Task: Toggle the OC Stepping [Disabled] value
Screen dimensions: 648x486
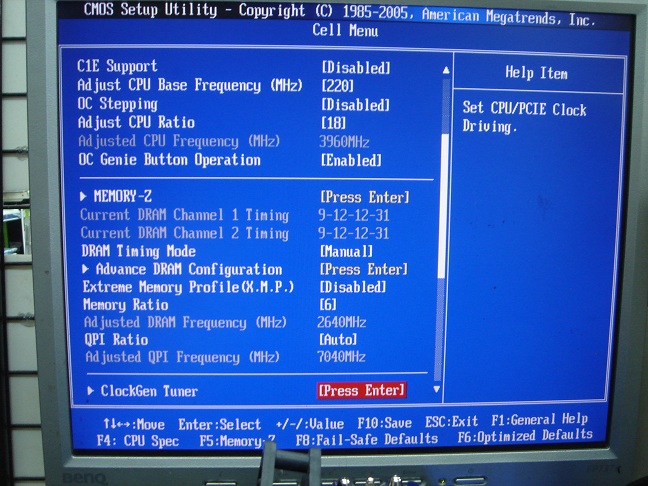Action: click(355, 105)
